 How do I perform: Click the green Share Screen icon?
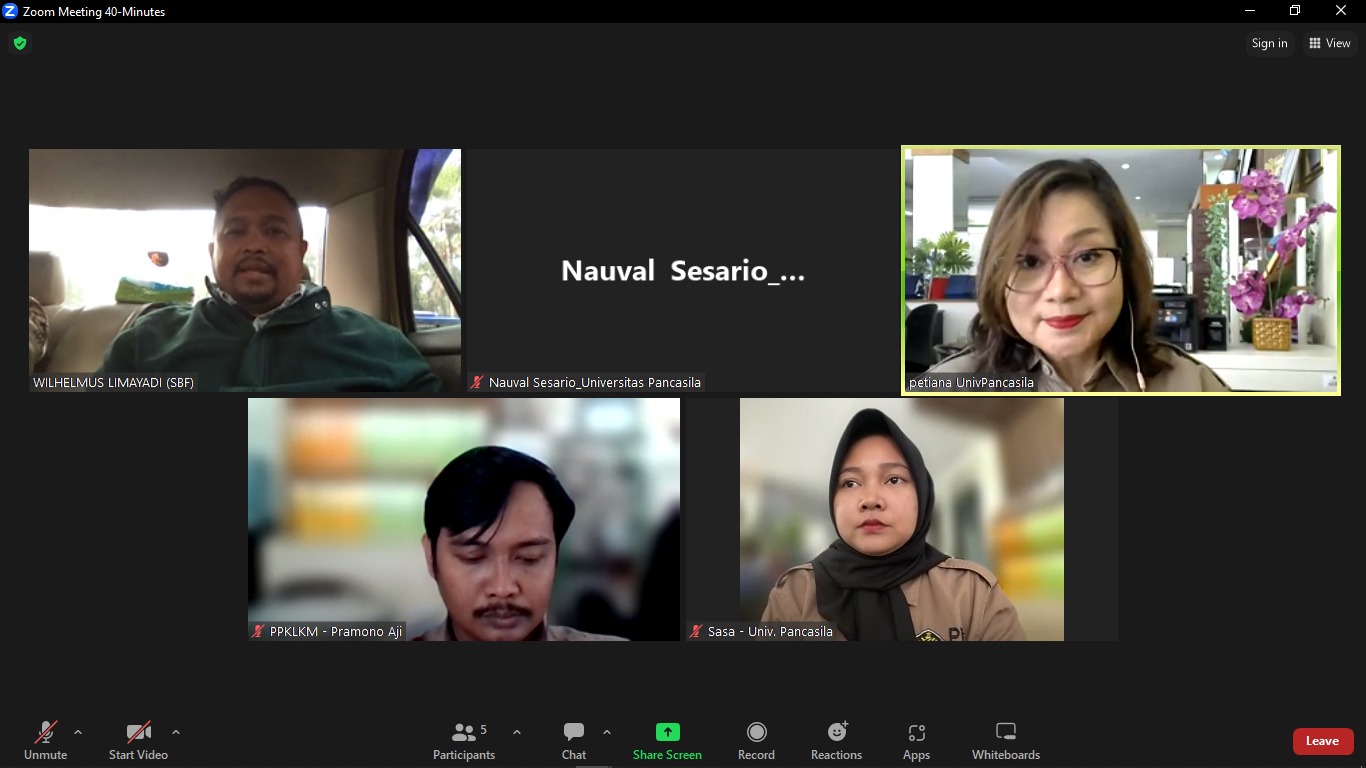click(x=667, y=732)
